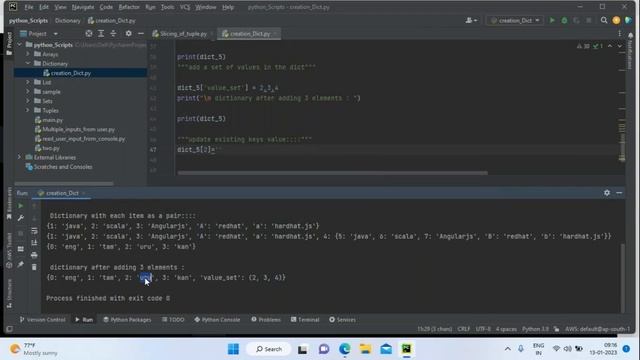Switch to Slicing_of_tuple.py editor tab
This screenshot has height=360, width=640.
coord(183,34)
